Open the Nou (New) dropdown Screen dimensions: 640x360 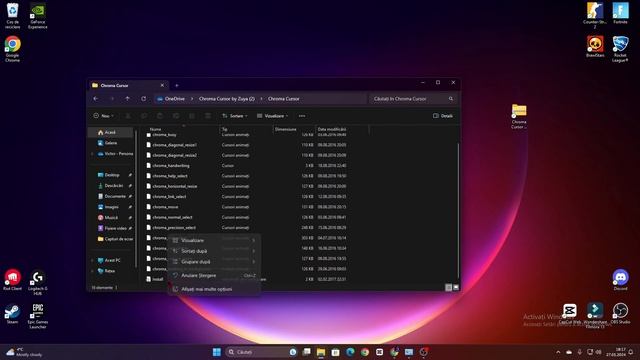(104, 116)
